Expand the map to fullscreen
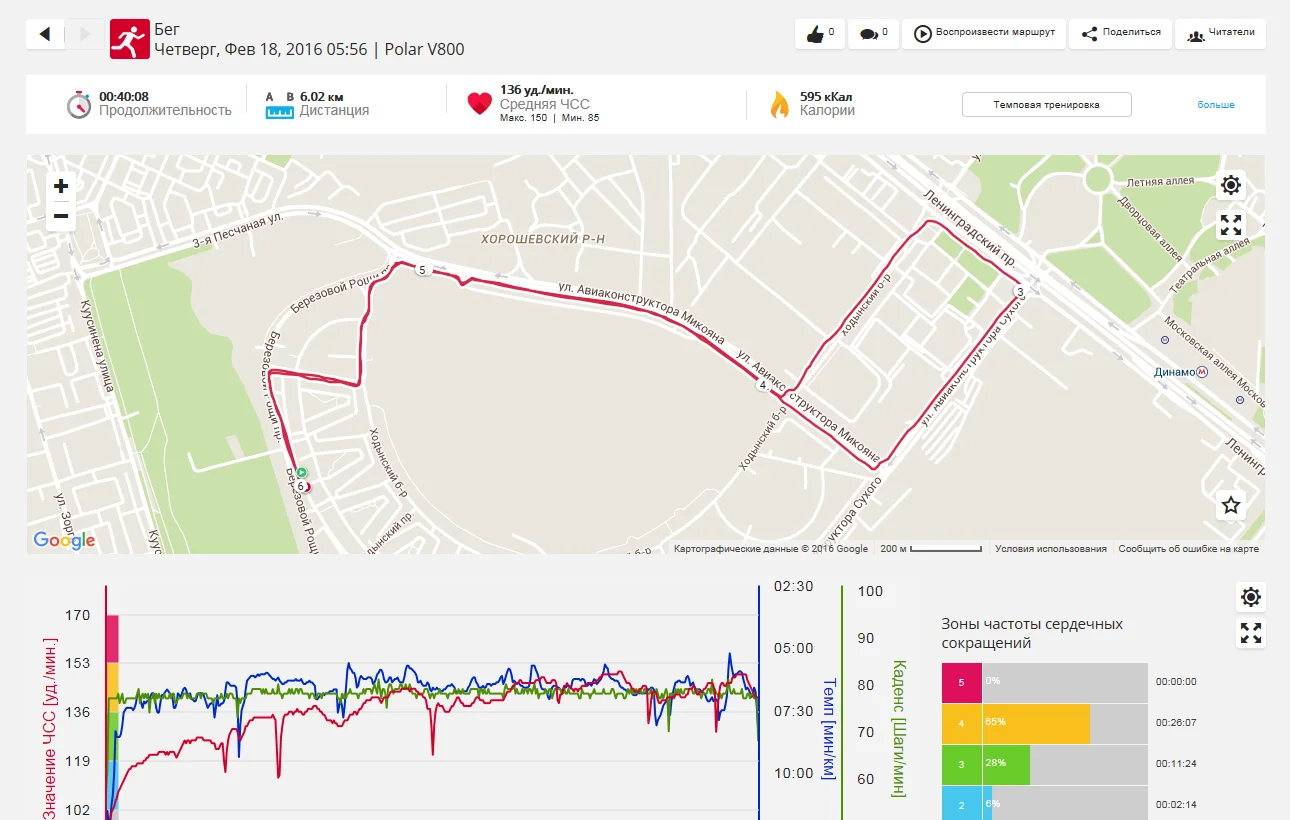Screen dimensions: 1290x820 coord(1231,225)
